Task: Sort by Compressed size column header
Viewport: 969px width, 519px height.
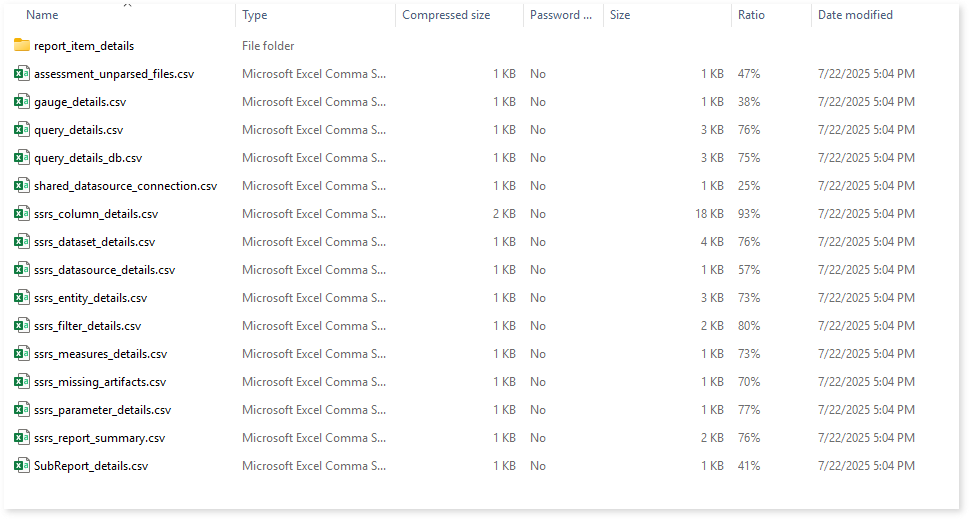Action: 446,15
